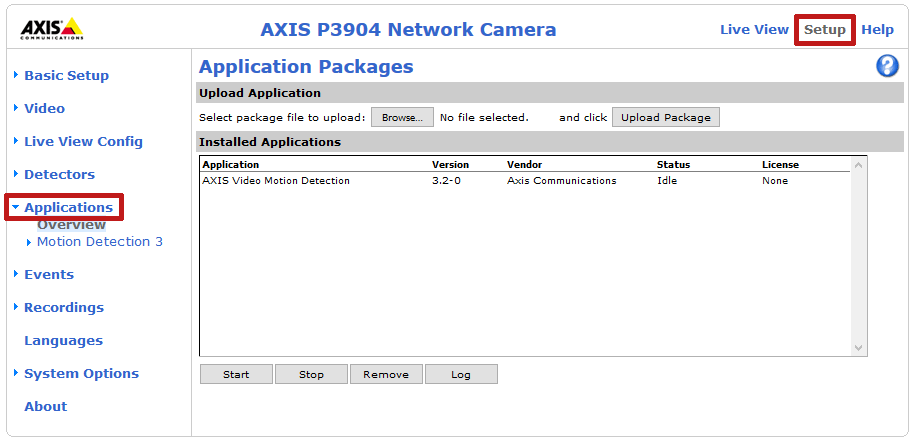This screenshot has width=914, height=443.
Task: Open the Detectors menu
Action: (59, 174)
